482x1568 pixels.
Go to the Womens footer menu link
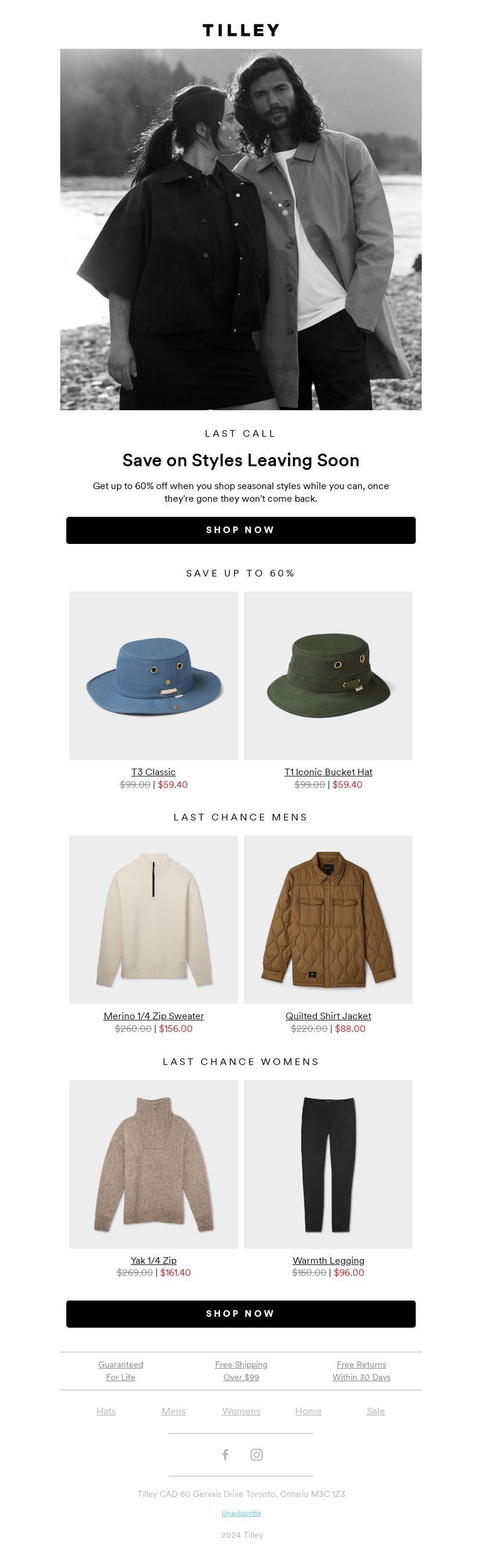[x=241, y=1411]
